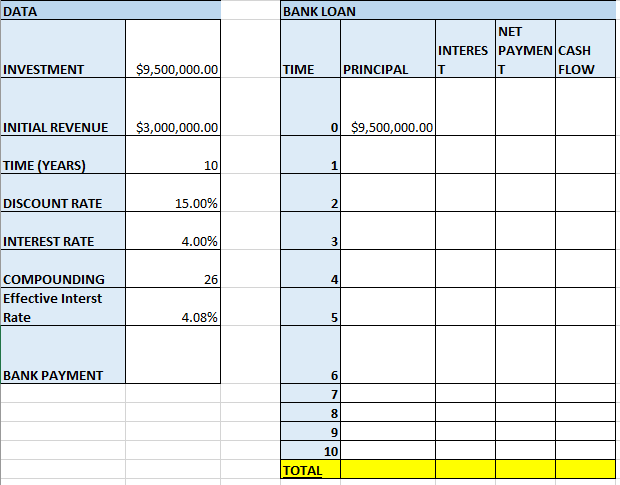Screen dimensions: 620x485
Task: Select the INTEREST RATE label cell
Action: [x=63, y=230]
